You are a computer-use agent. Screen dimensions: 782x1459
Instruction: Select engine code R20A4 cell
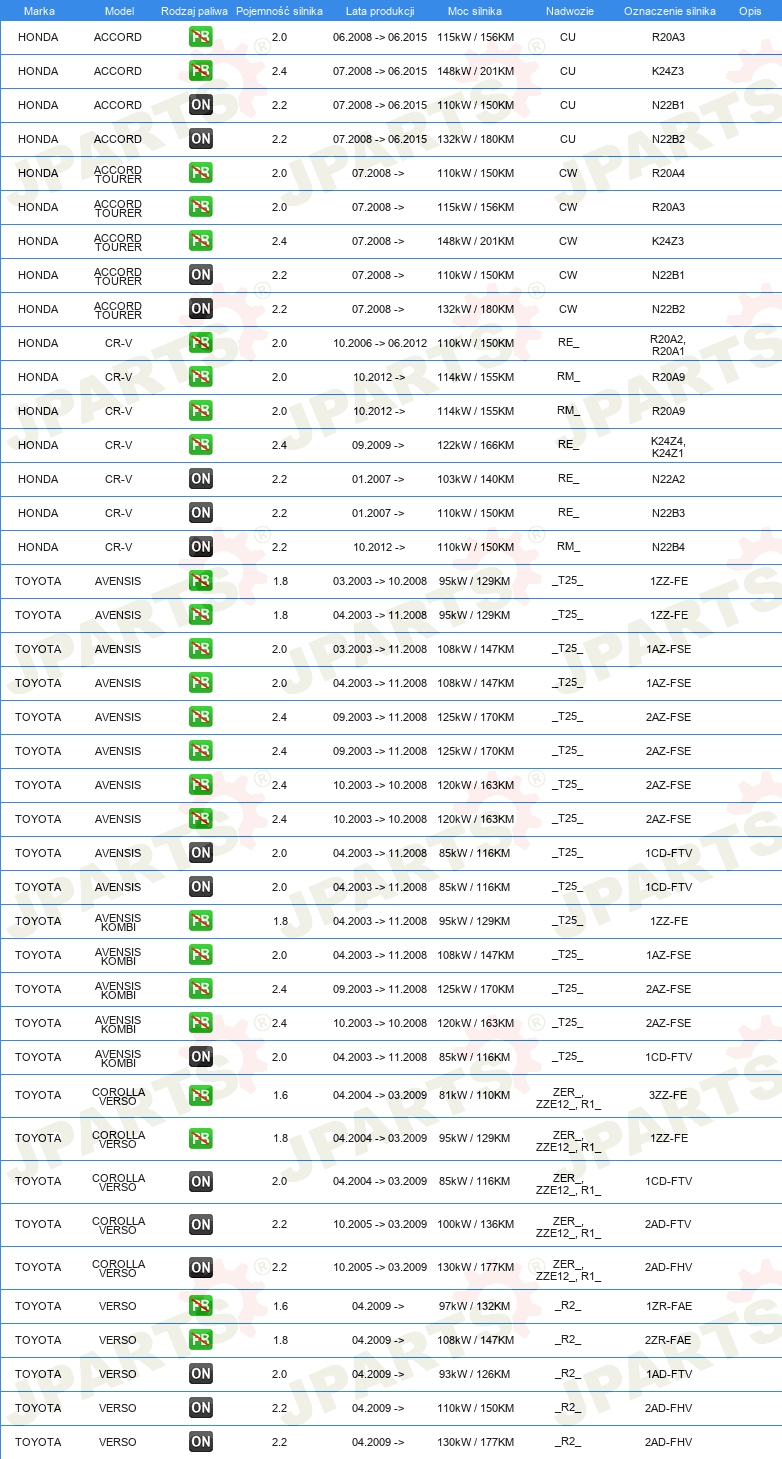coord(668,173)
